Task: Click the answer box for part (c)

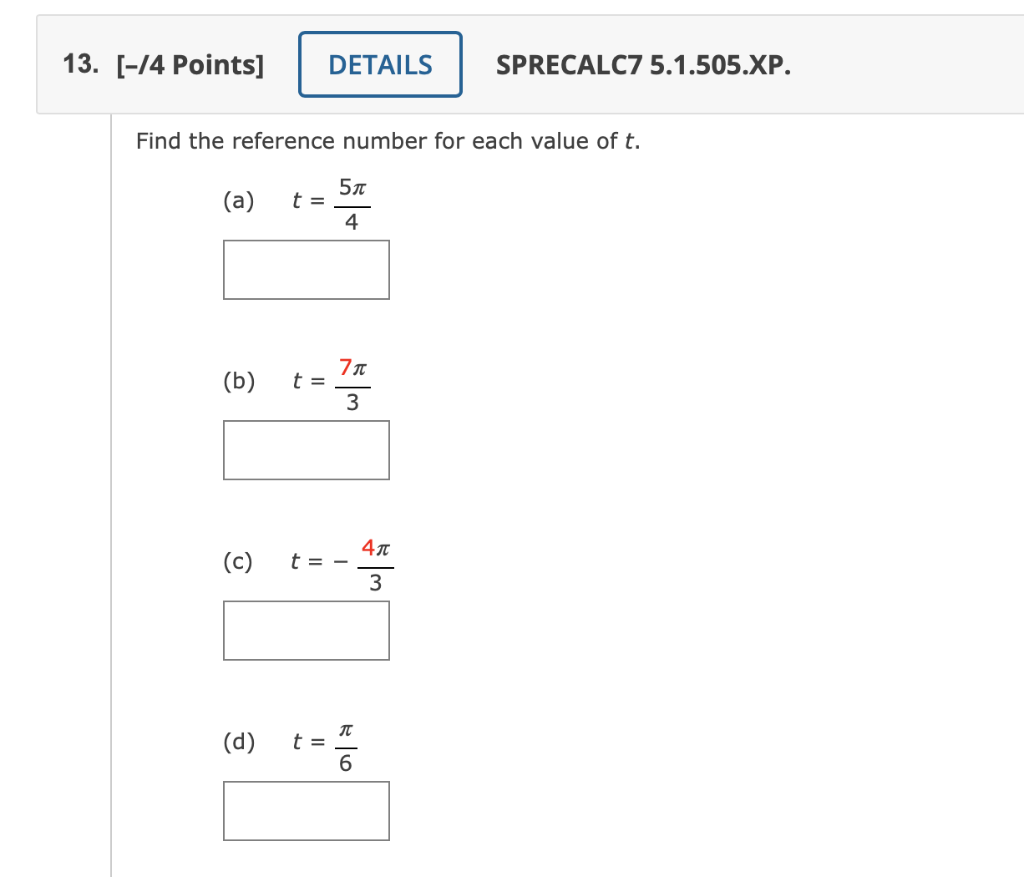Action: 306,630
